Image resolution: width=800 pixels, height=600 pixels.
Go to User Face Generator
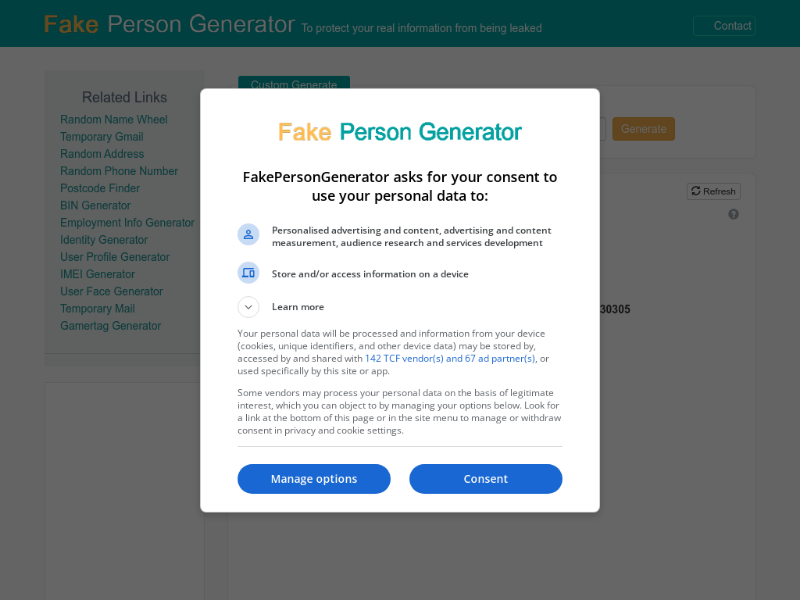[111, 291]
